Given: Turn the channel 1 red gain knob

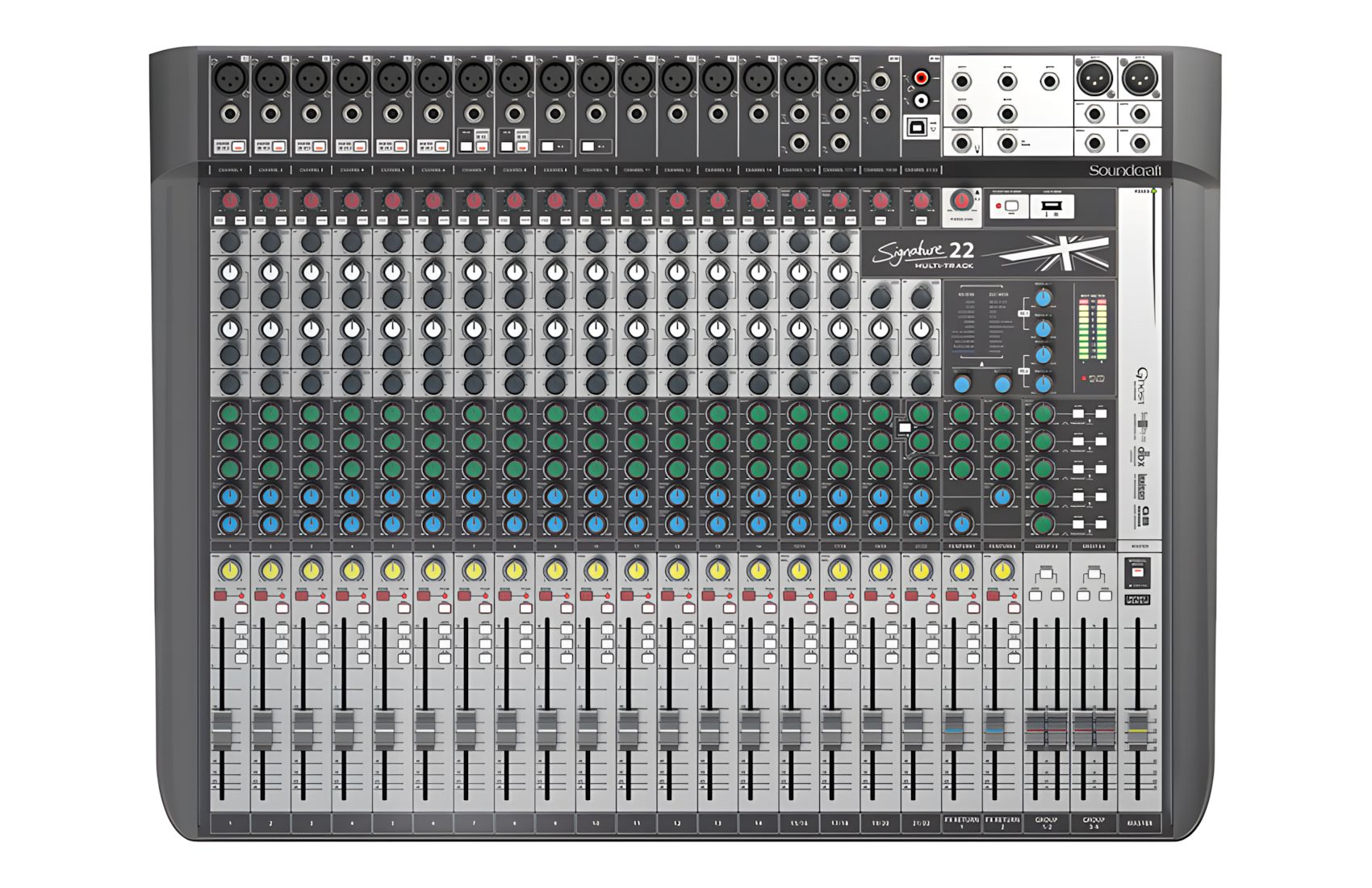Looking at the screenshot, I should pyautogui.click(x=230, y=200).
